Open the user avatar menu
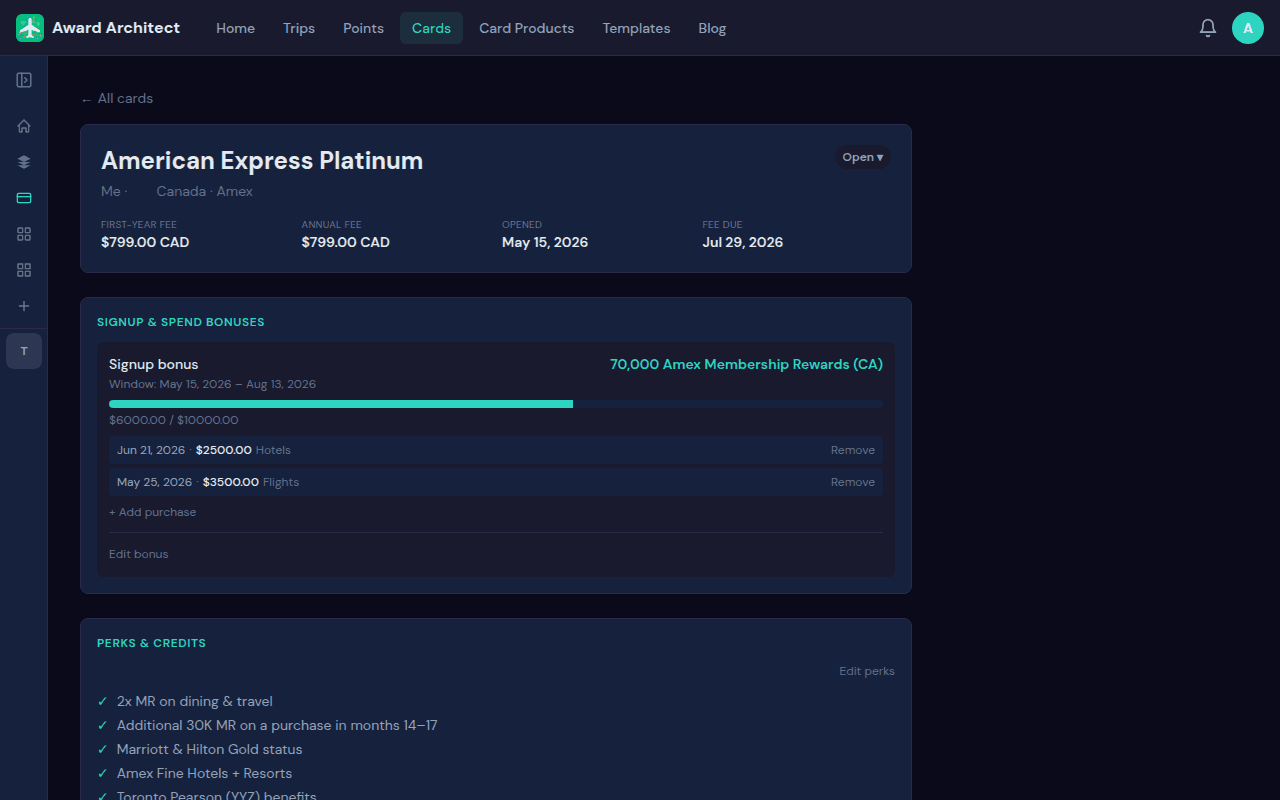Viewport: 1280px width, 800px height. coord(1248,28)
